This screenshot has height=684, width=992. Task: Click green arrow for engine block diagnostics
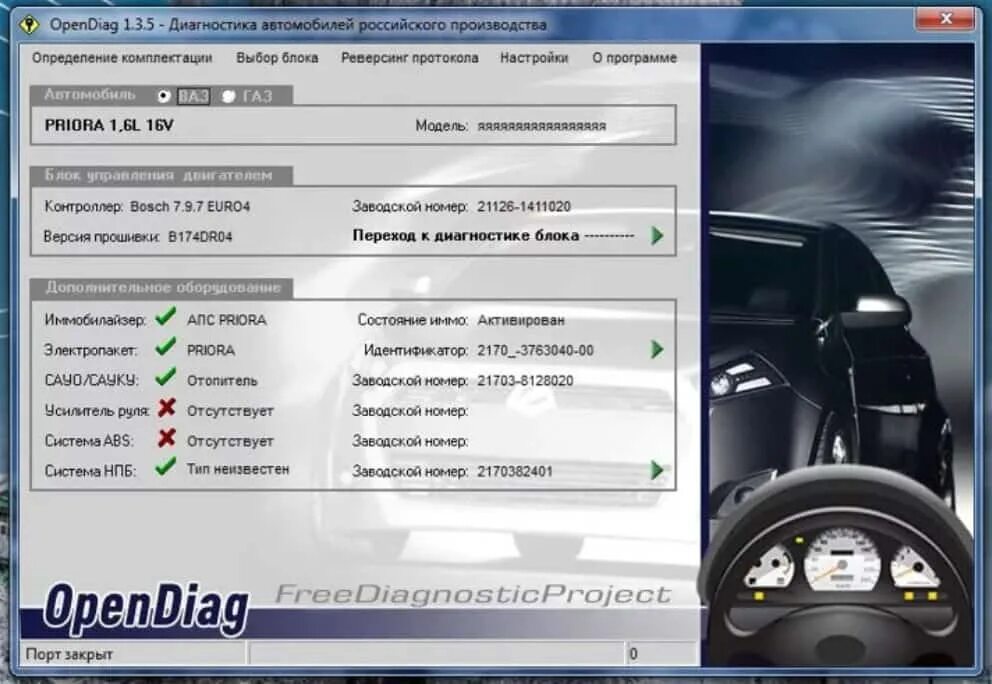(657, 236)
